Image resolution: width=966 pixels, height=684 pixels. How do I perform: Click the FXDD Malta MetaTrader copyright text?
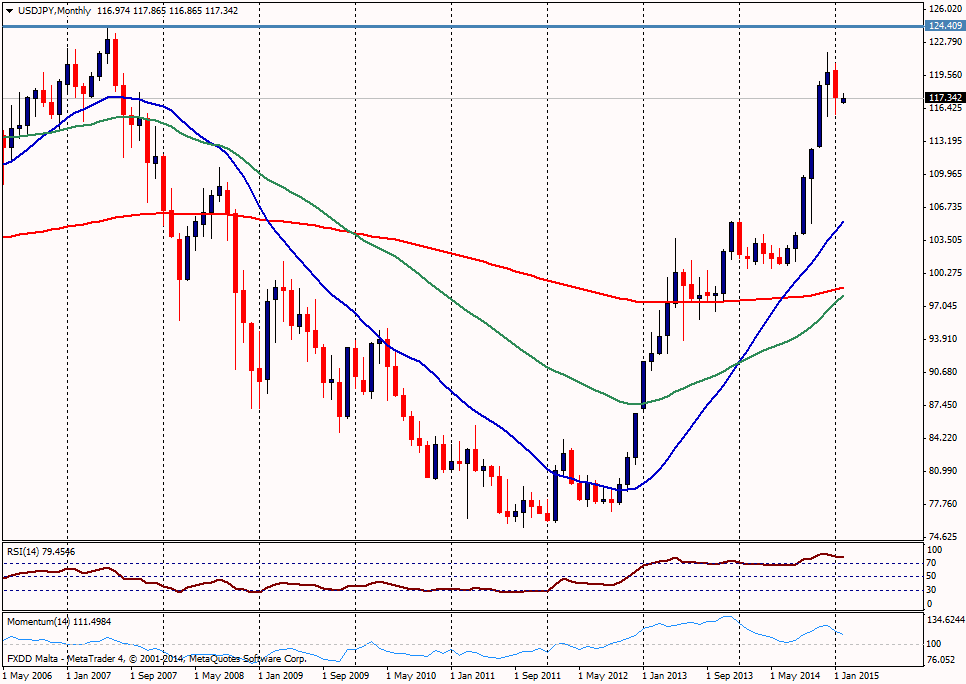coord(154,659)
